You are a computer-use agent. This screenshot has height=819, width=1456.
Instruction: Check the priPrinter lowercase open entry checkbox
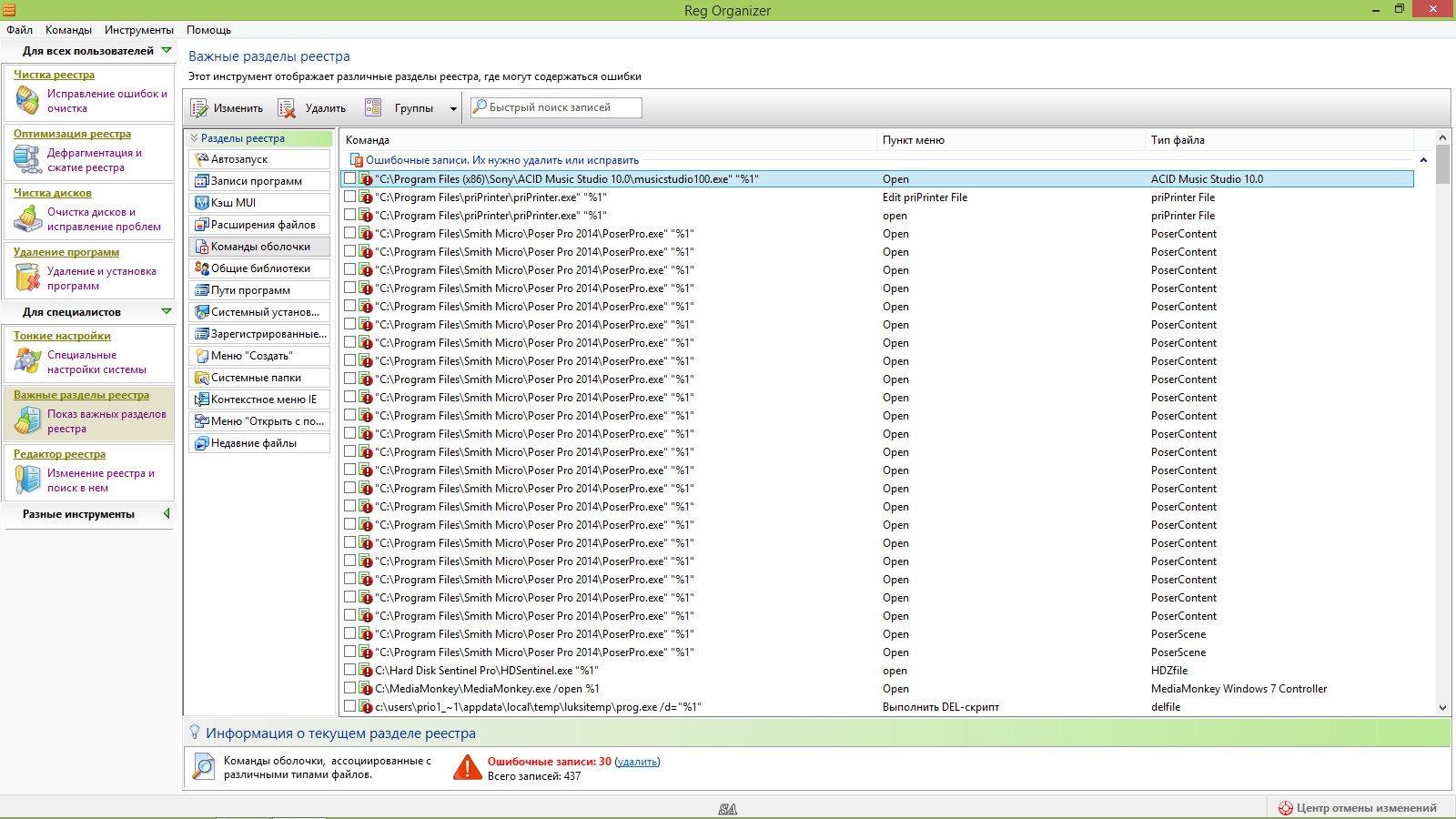tap(349, 215)
